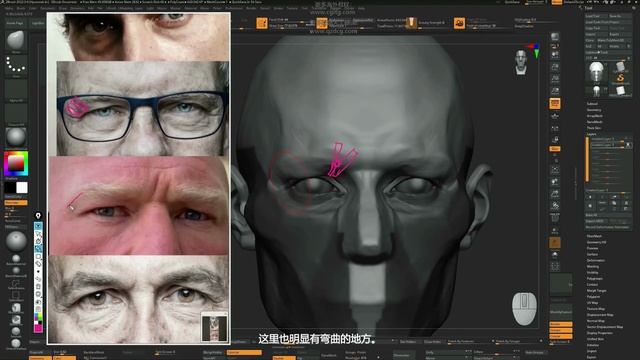The width and height of the screenshot is (640, 360).
Task: Click Save As in Tool palette
Action: coord(620,16)
